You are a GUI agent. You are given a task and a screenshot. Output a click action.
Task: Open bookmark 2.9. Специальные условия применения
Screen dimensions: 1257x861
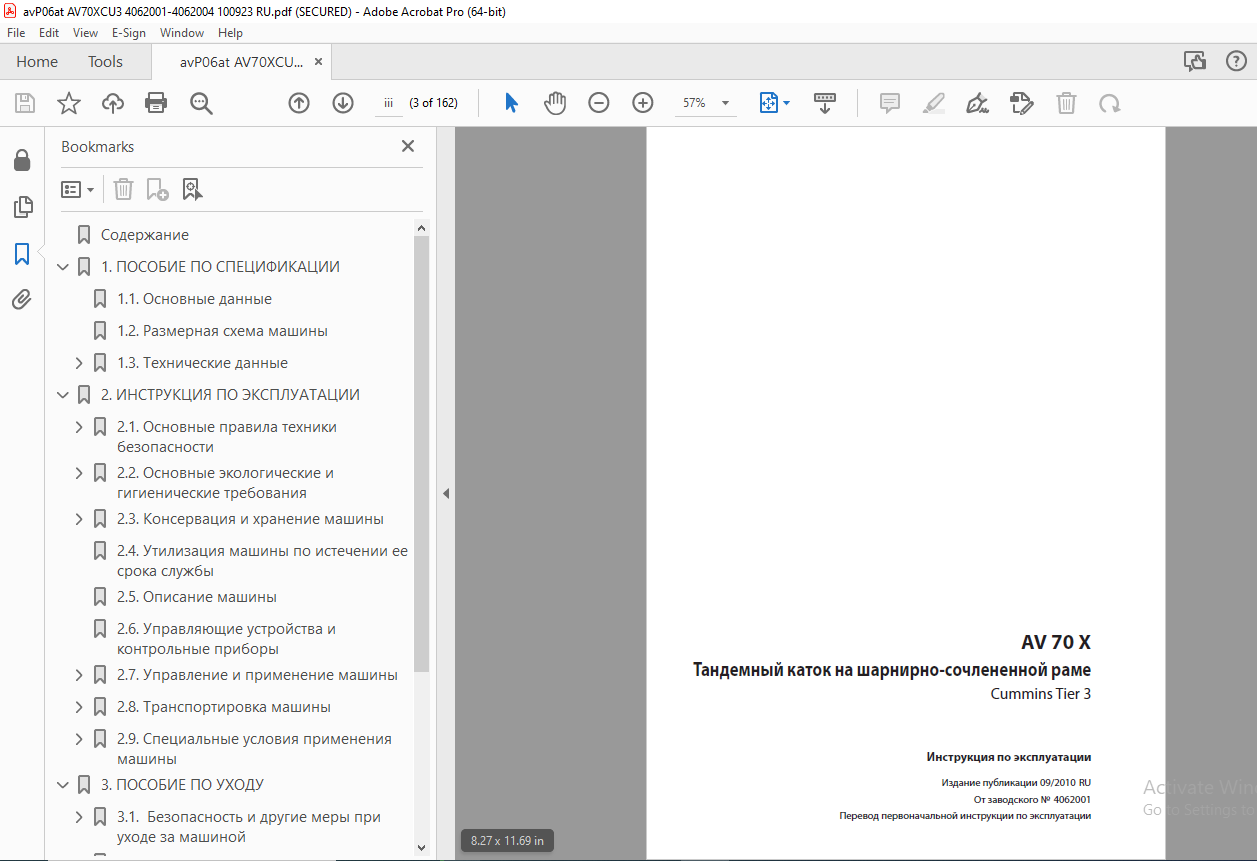tap(254, 749)
